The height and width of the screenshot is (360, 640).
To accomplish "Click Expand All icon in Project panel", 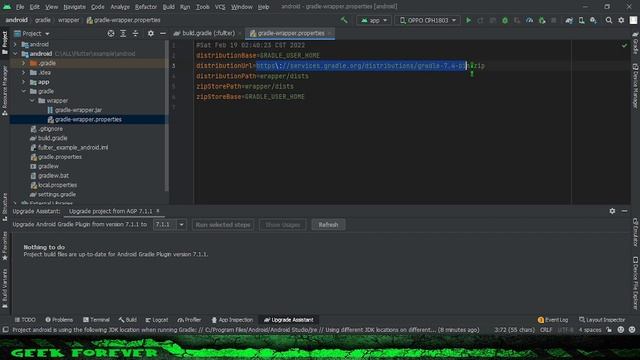I will (123, 33).
